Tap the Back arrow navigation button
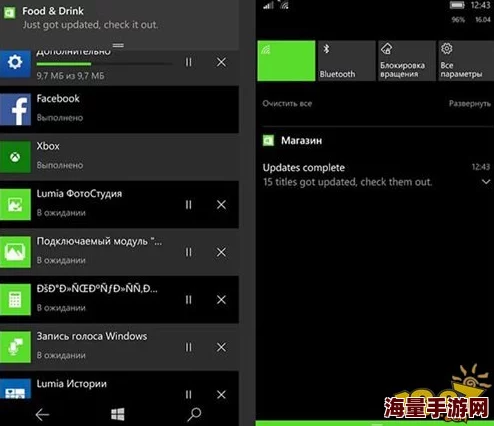The image size is (494, 426). click(42, 414)
